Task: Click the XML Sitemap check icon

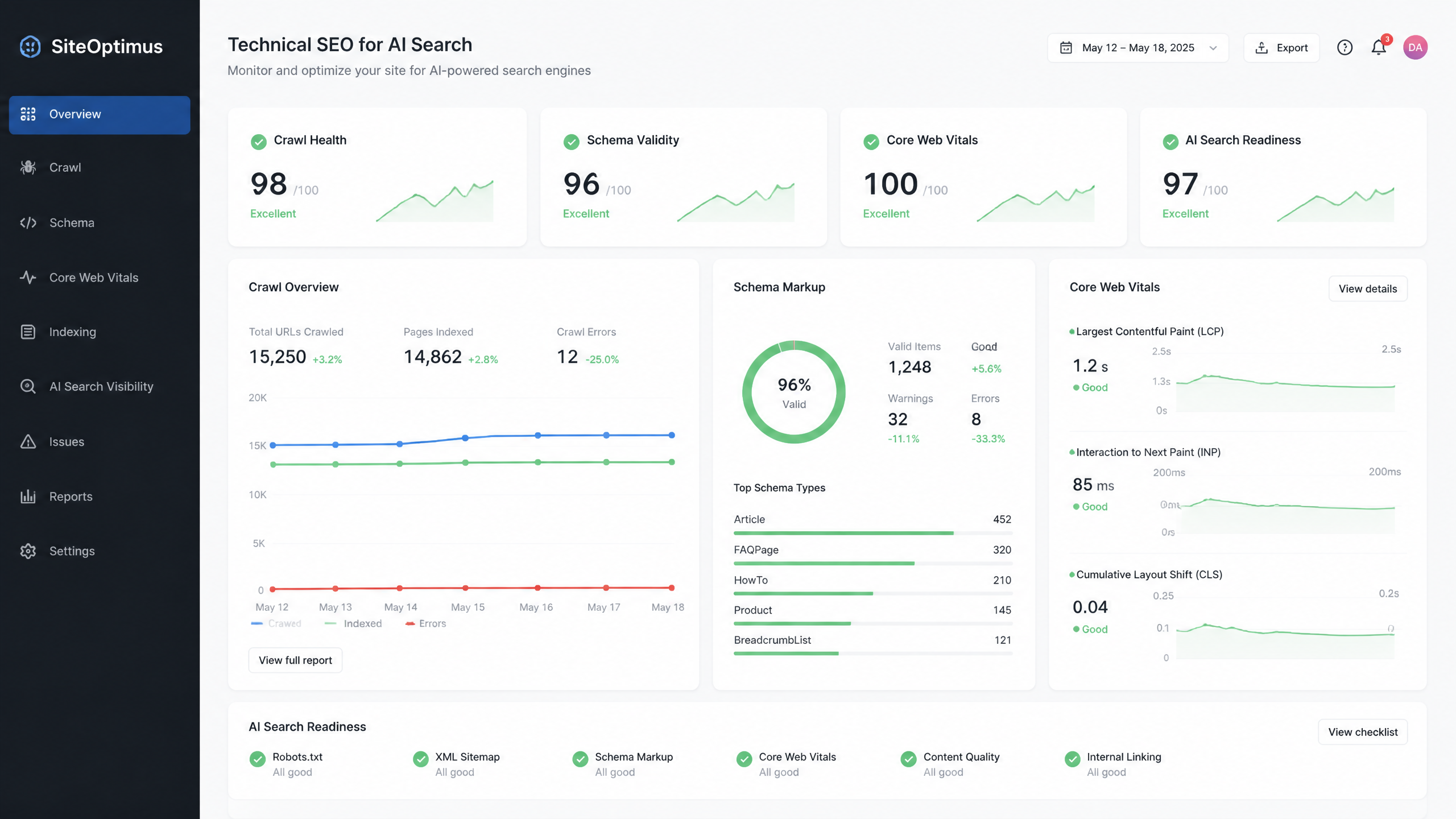Action: coord(421,759)
